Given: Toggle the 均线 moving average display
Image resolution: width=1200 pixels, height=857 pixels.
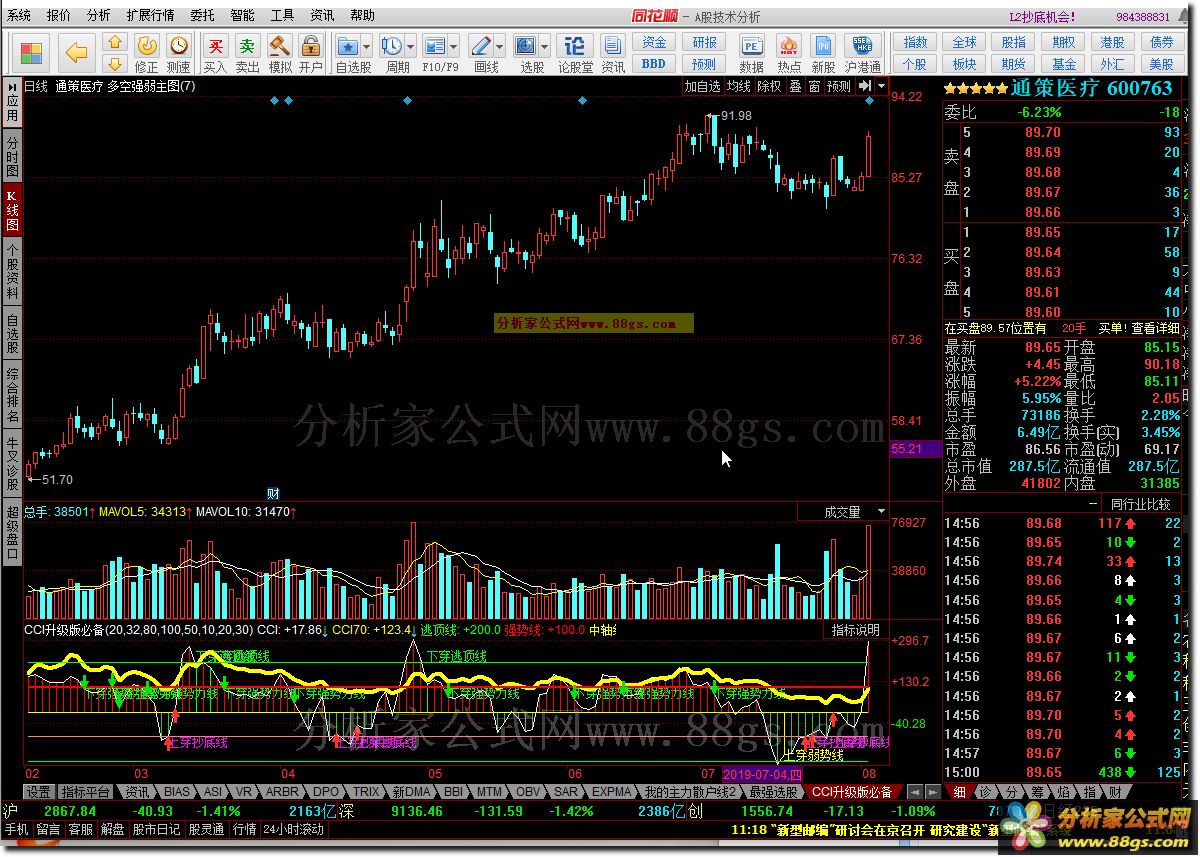Looking at the screenshot, I should [x=738, y=87].
